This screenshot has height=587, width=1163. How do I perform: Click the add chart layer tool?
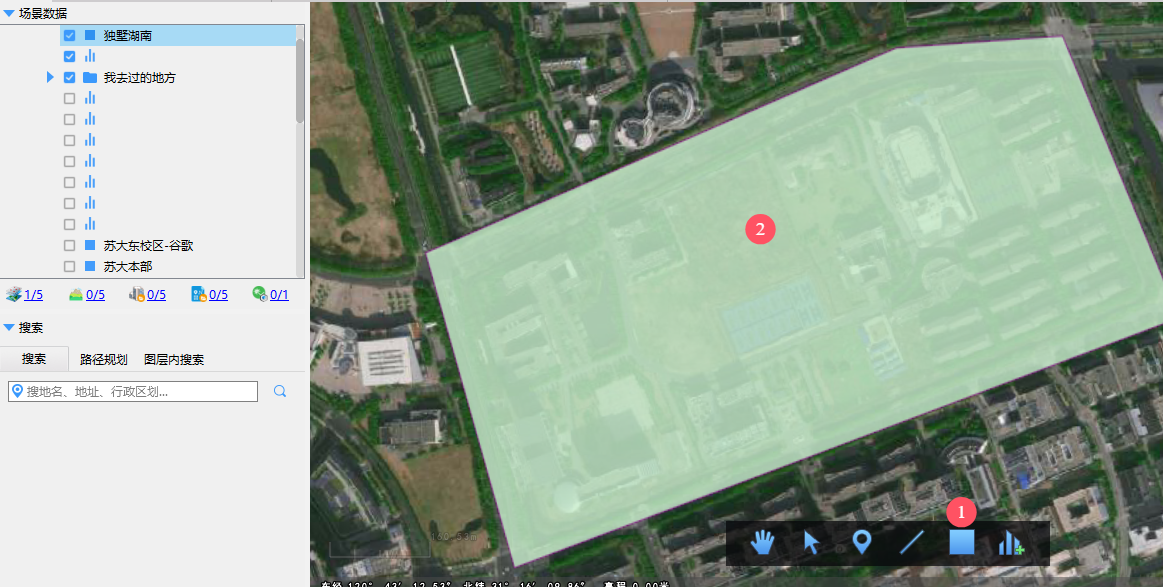pos(1012,543)
